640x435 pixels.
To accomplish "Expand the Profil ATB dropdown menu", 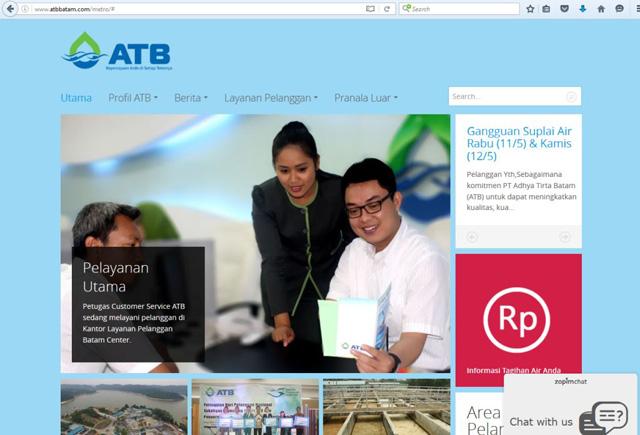I will [133, 98].
